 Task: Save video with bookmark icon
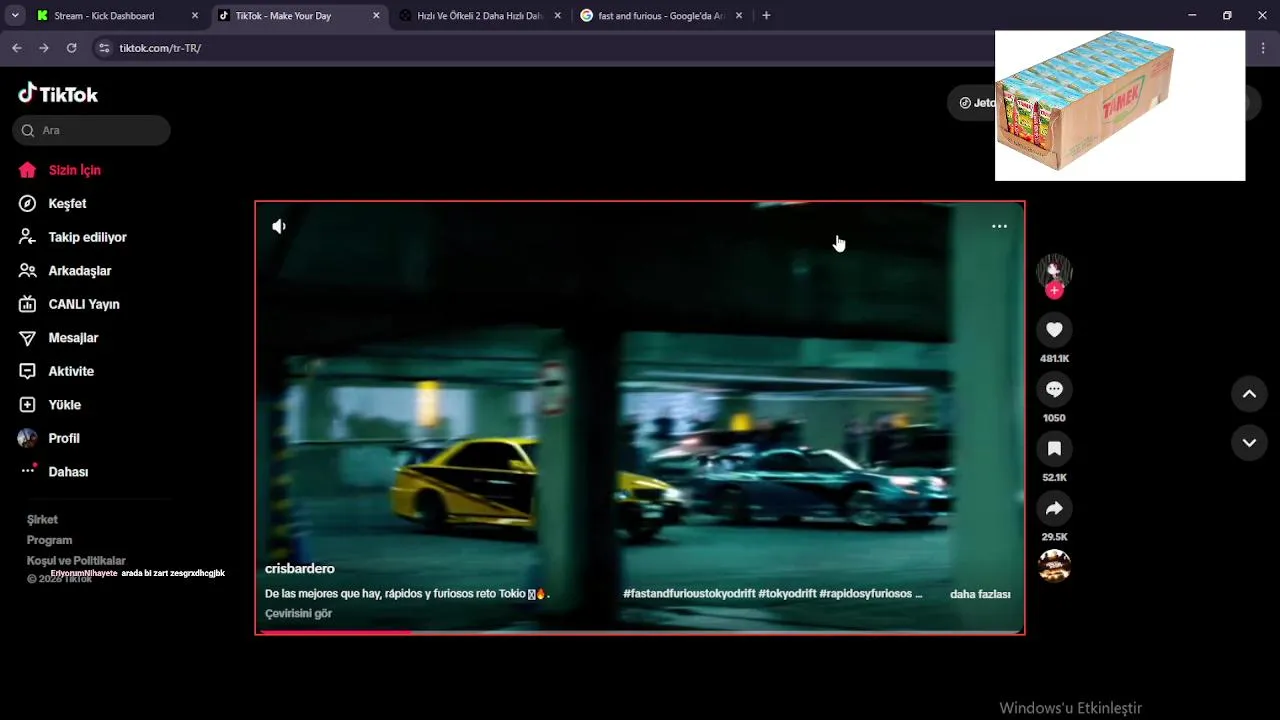click(1054, 449)
